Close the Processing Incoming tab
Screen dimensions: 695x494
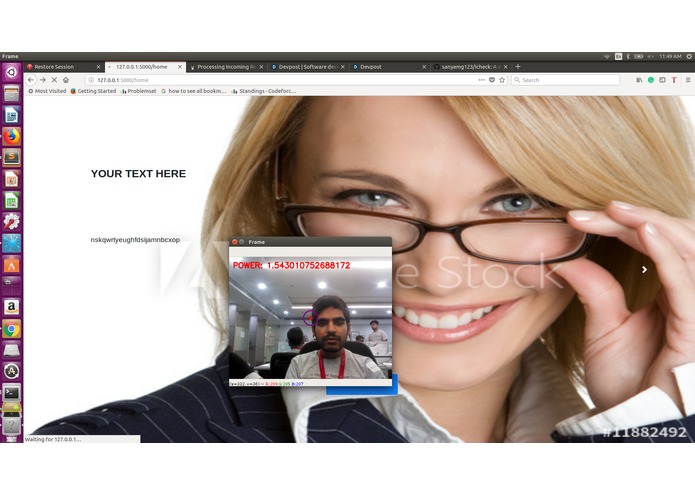(261, 67)
